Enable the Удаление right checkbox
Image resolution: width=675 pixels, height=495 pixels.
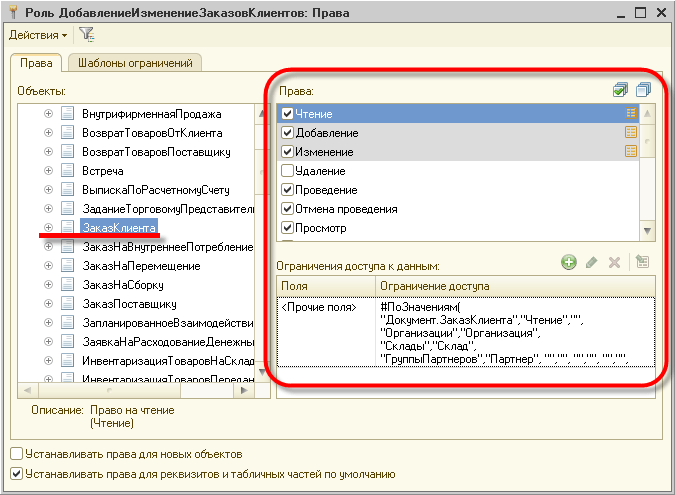pos(287,171)
